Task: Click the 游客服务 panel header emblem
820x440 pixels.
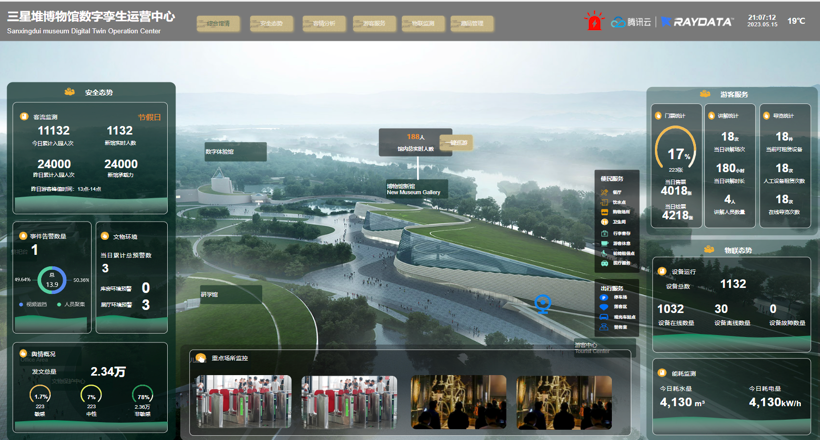Action: pyautogui.click(x=705, y=94)
